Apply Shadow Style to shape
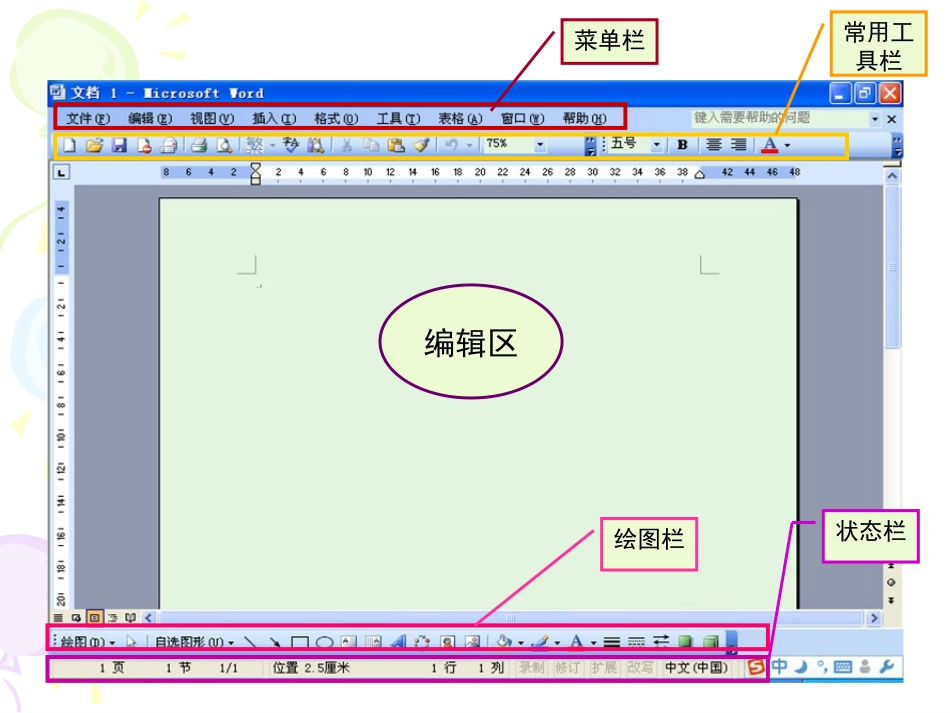The image size is (950, 713). pyautogui.click(x=685, y=642)
